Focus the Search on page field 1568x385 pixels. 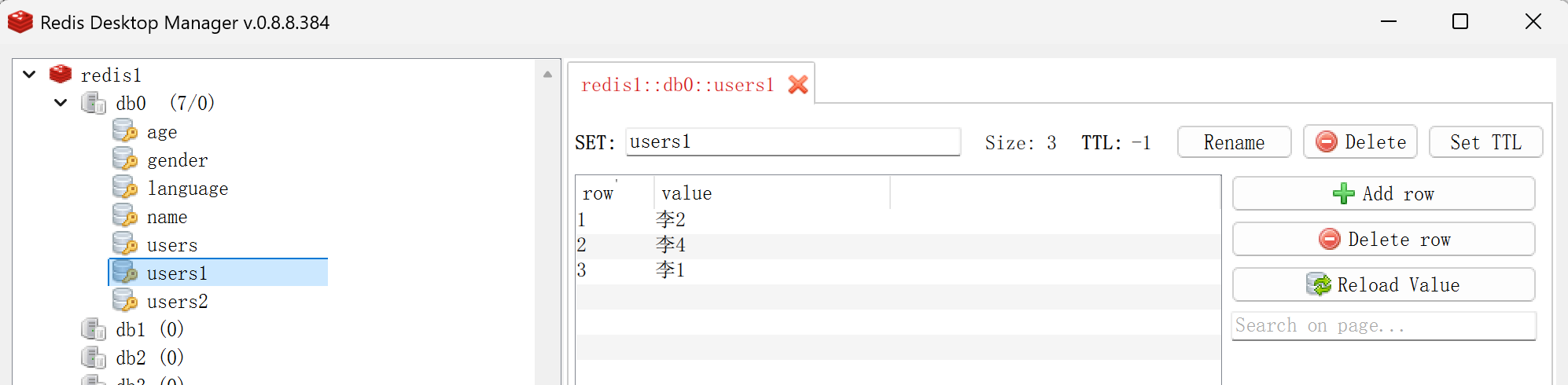click(1383, 325)
